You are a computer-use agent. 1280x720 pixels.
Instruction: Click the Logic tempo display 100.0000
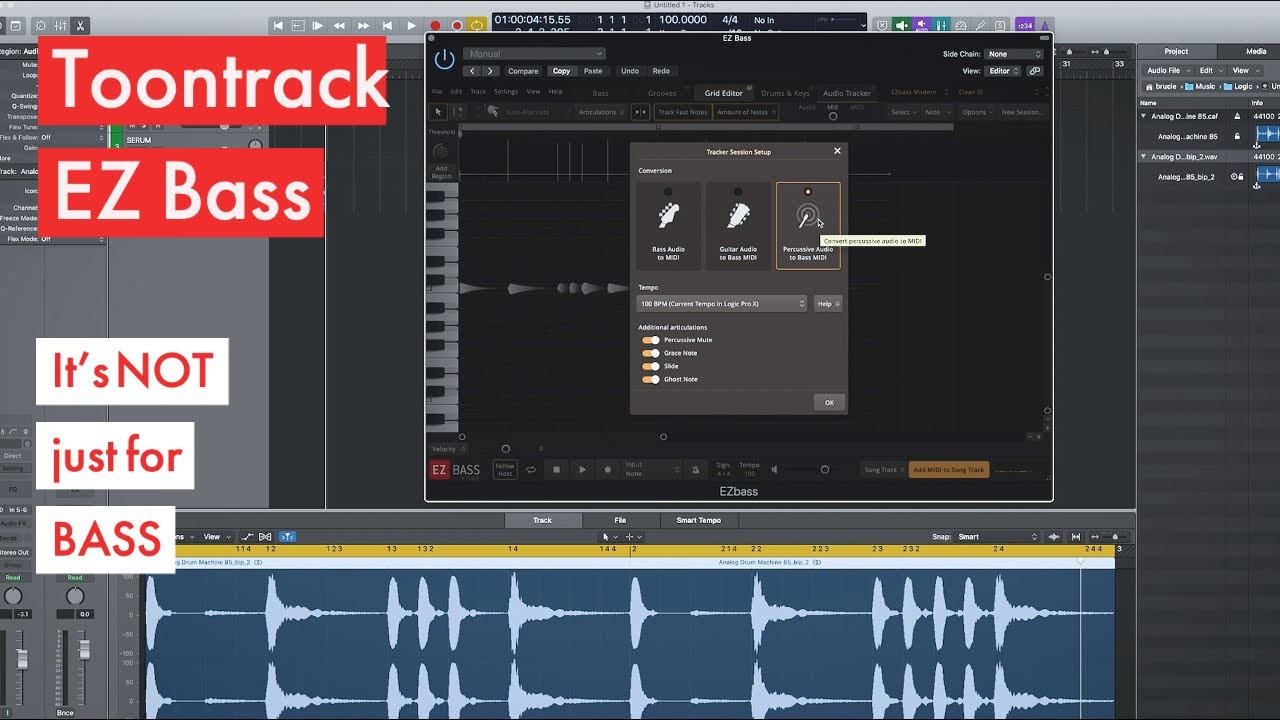pyautogui.click(x=682, y=19)
